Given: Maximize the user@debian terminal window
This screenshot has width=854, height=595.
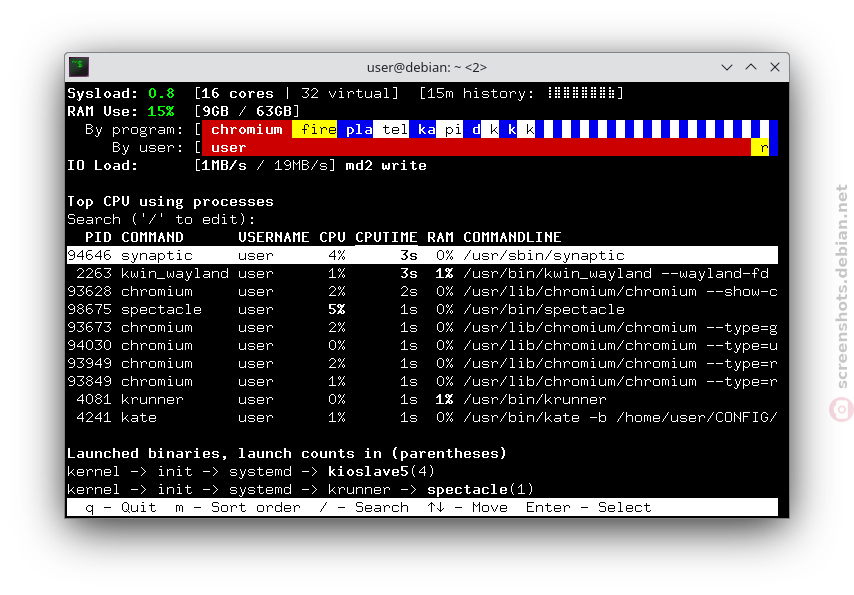Looking at the screenshot, I should [751, 67].
